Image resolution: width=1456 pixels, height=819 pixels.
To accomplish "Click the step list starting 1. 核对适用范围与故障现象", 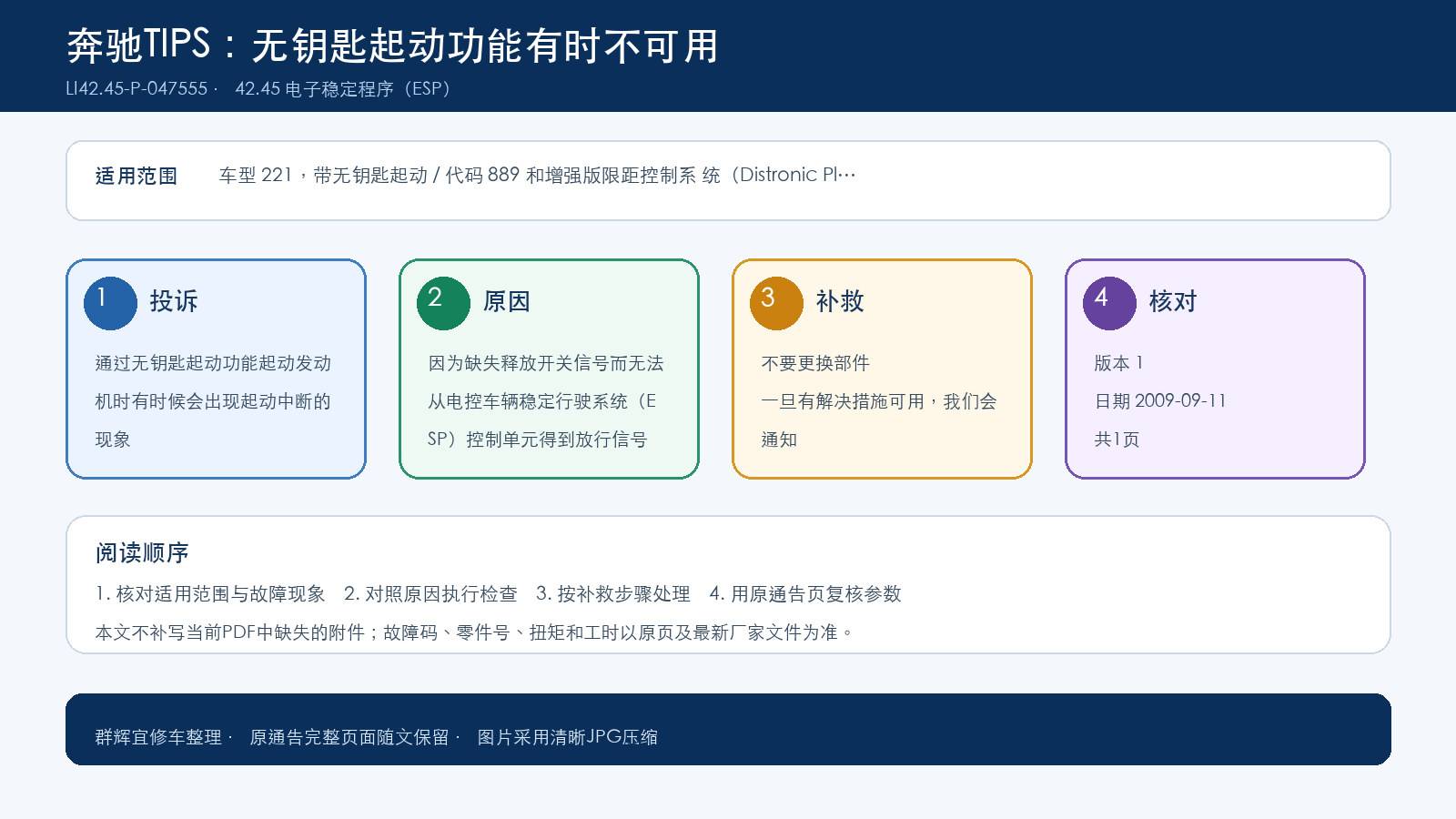I will click(x=499, y=594).
